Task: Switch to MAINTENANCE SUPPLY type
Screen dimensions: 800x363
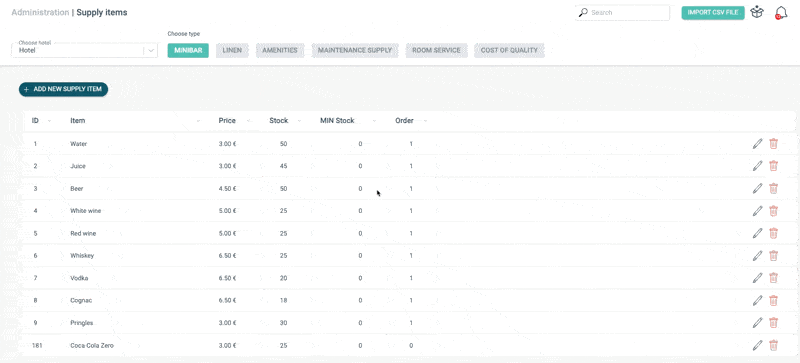Action: coord(355,51)
